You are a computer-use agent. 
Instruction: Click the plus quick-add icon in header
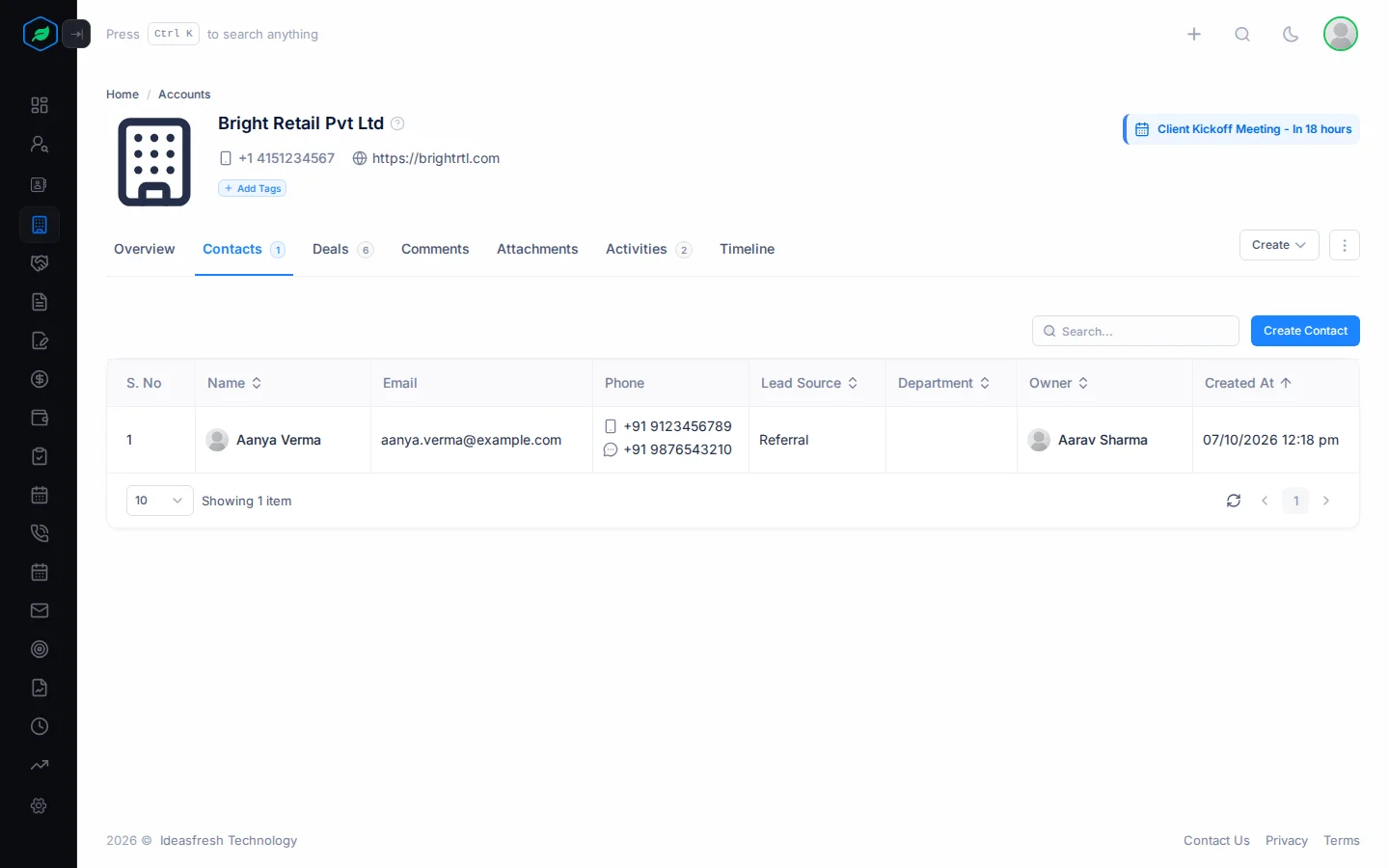(1194, 34)
